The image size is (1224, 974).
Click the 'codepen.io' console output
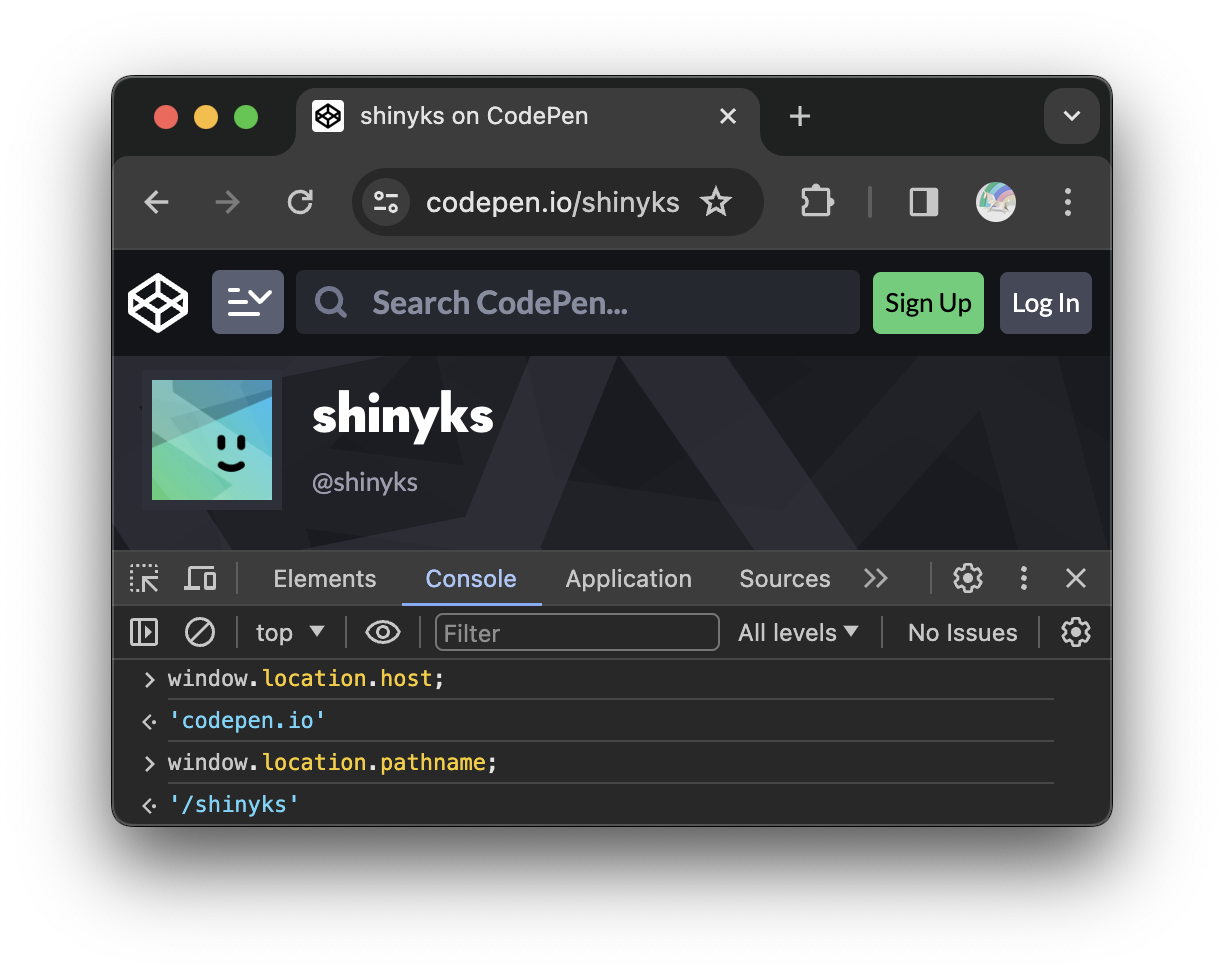(247, 721)
